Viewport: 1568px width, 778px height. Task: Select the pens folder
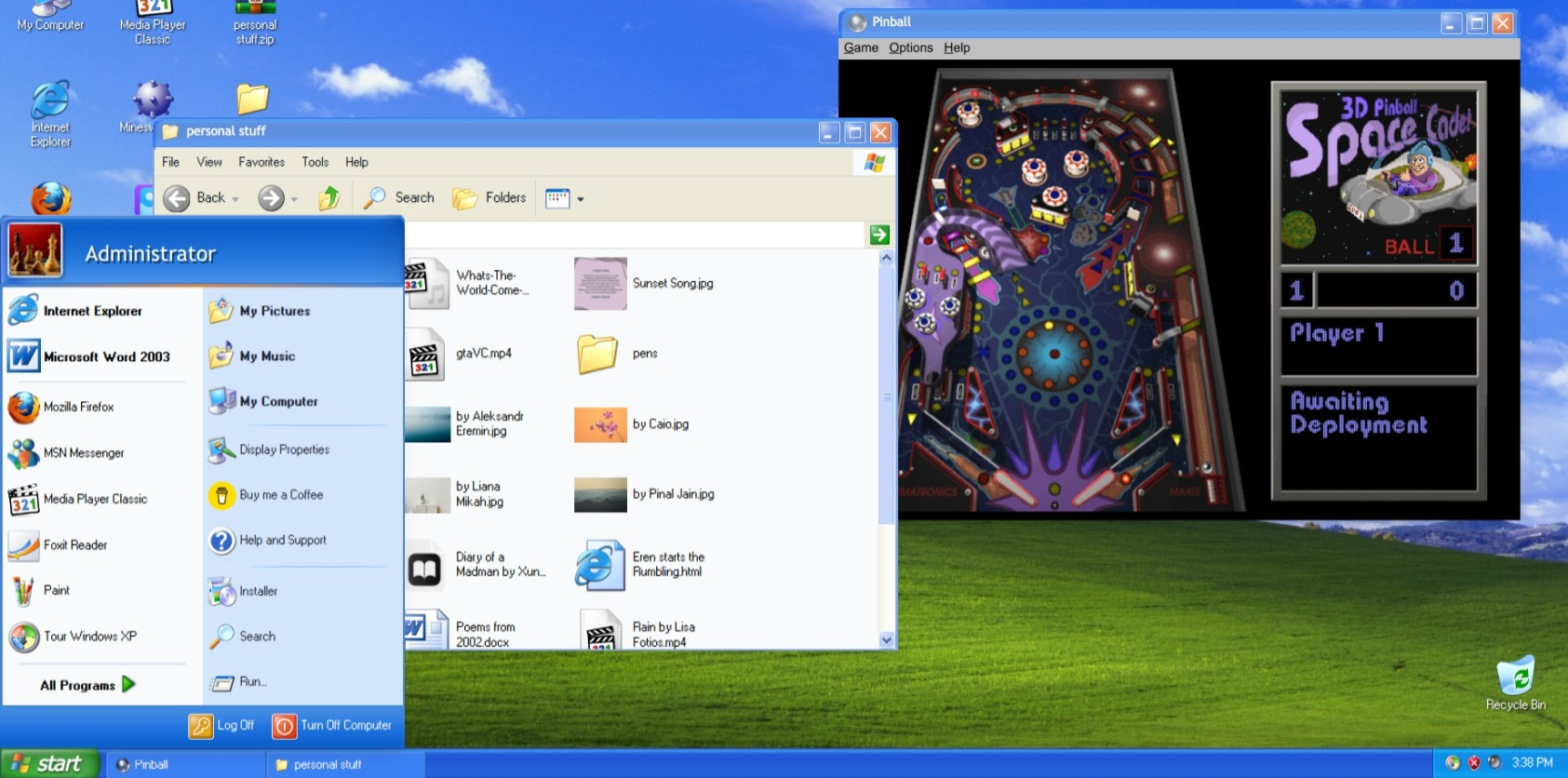[x=617, y=354]
